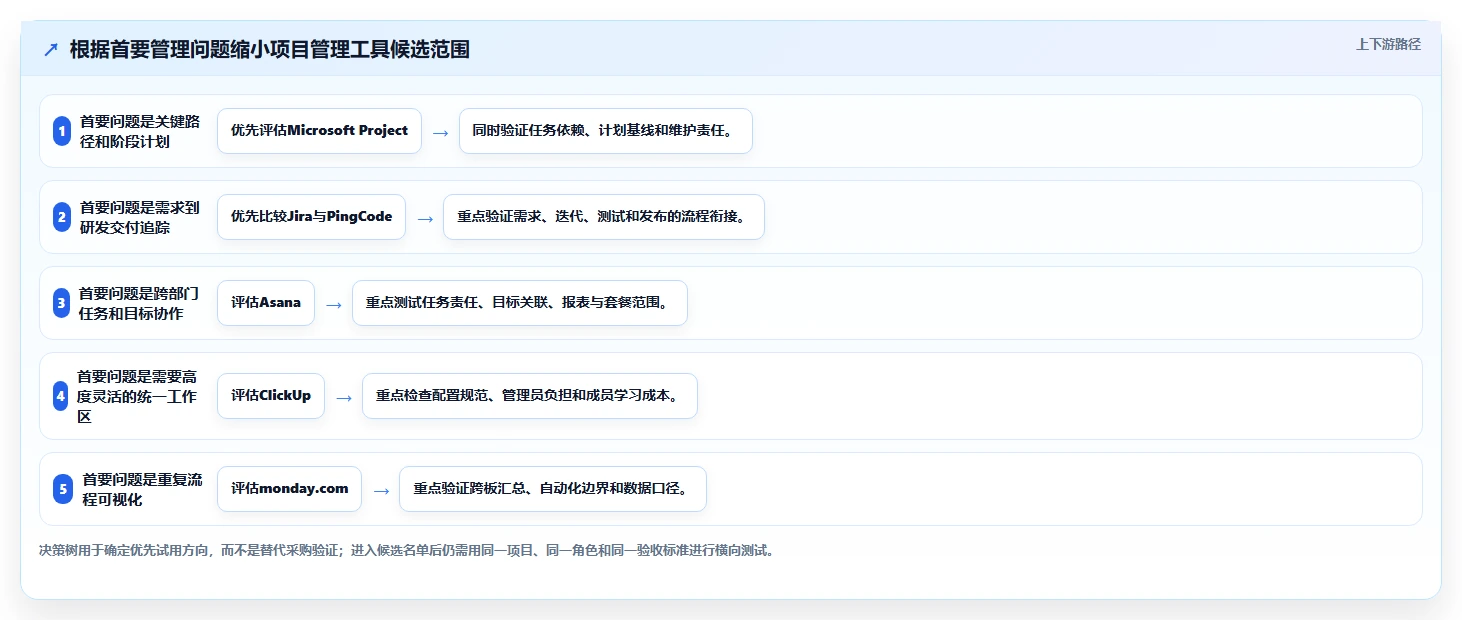Select the text 首要问题是关键路径和阶段计划

[140, 131]
